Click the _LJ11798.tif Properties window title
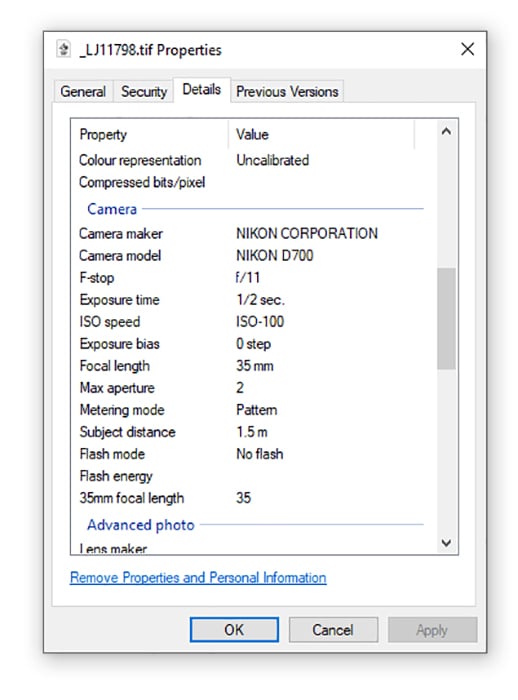Image resolution: width=518 pixels, height=700 pixels. click(x=150, y=50)
